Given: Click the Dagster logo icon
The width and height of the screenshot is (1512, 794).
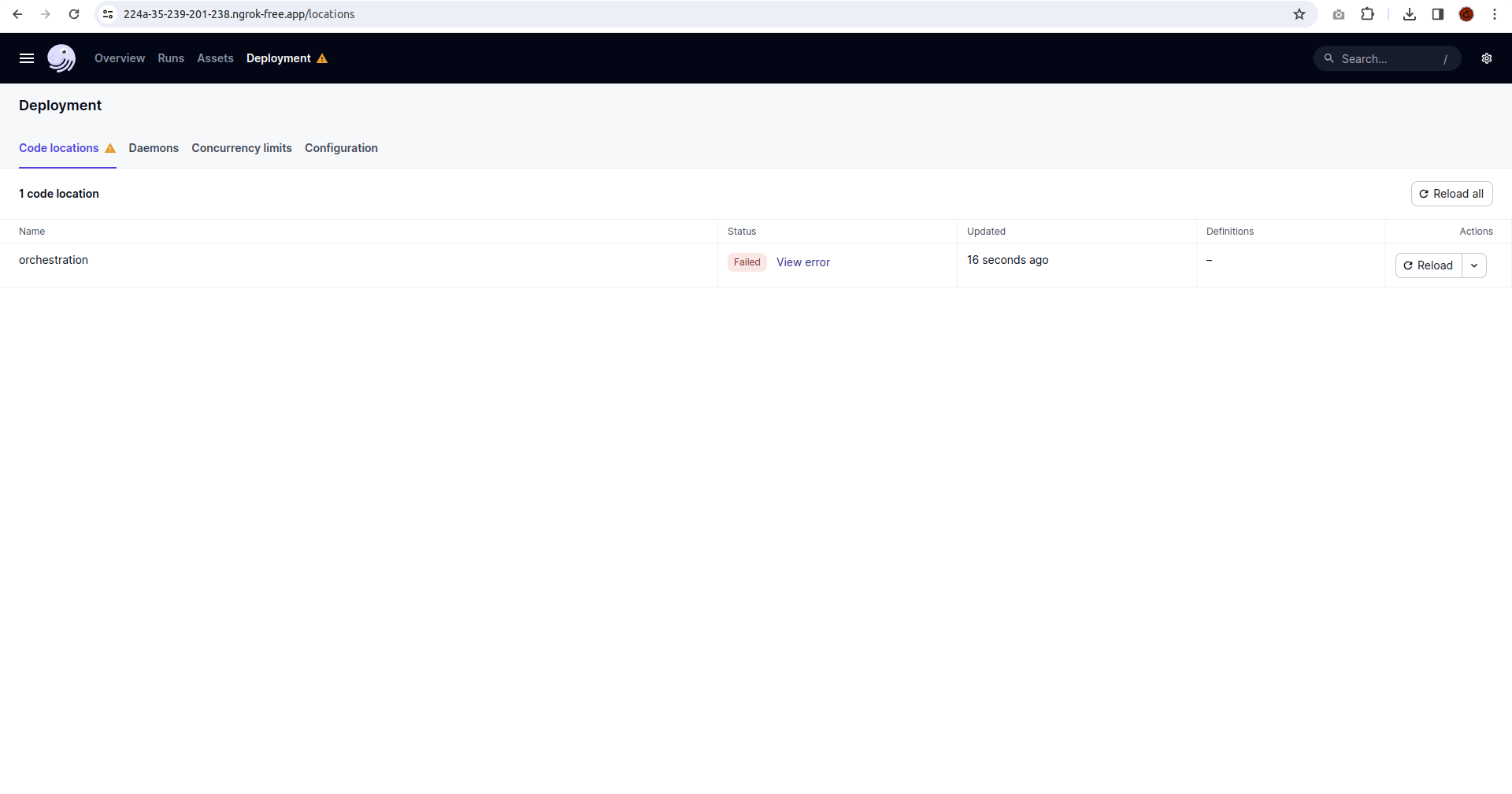Looking at the screenshot, I should [x=61, y=58].
